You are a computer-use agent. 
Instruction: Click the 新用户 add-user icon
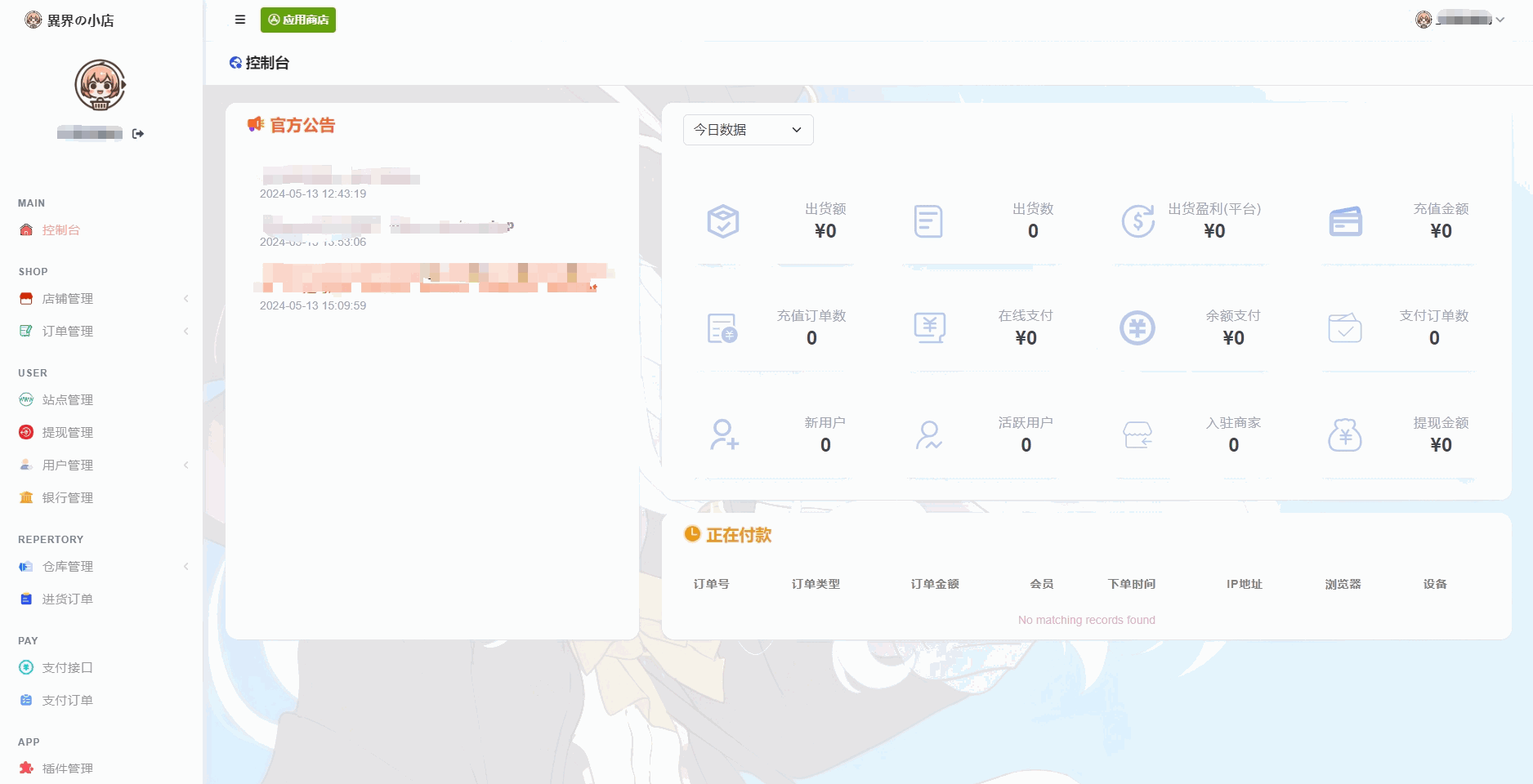pyautogui.click(x=723, y=435)
